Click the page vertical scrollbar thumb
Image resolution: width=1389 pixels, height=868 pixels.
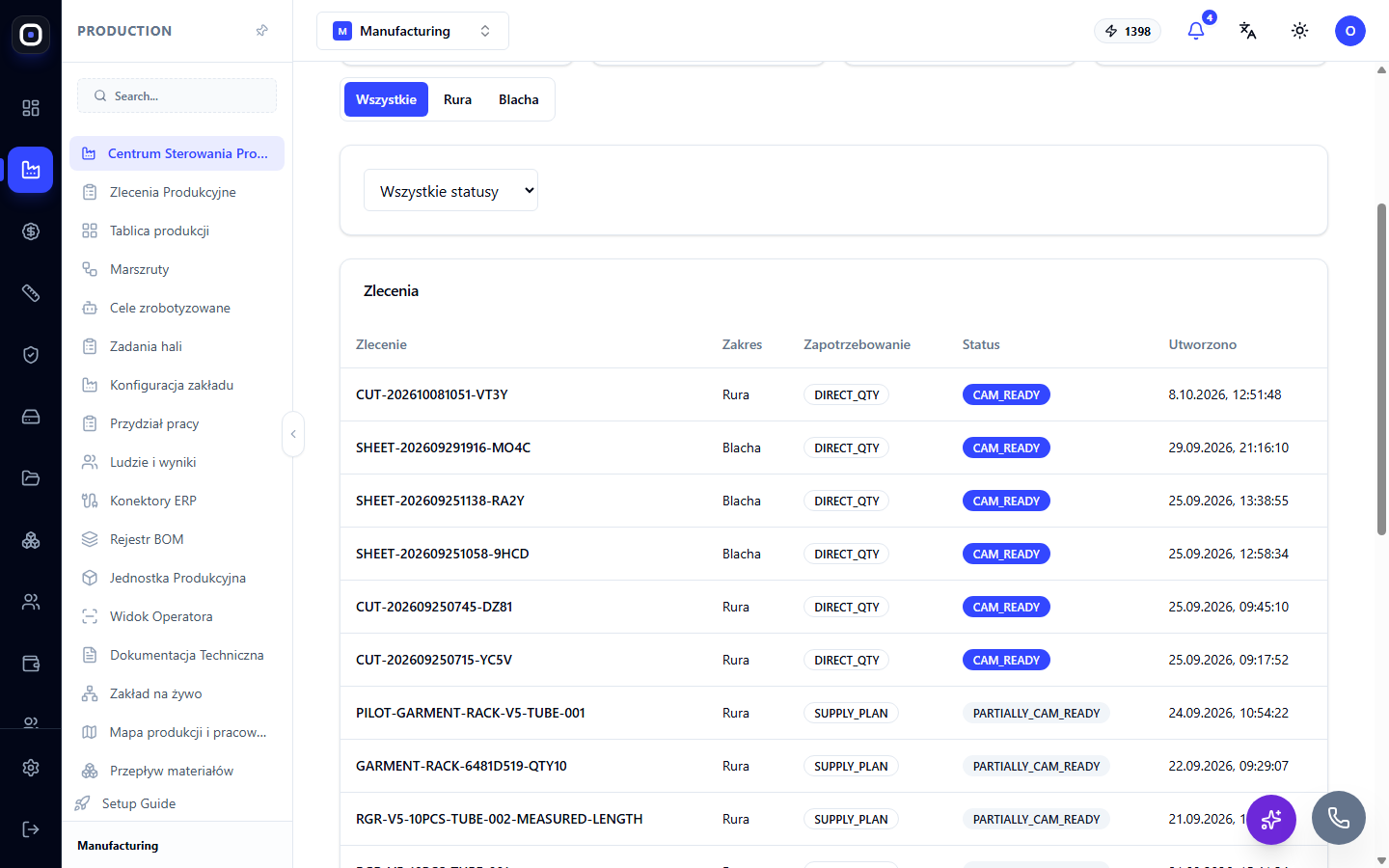tap(1381, 369)
